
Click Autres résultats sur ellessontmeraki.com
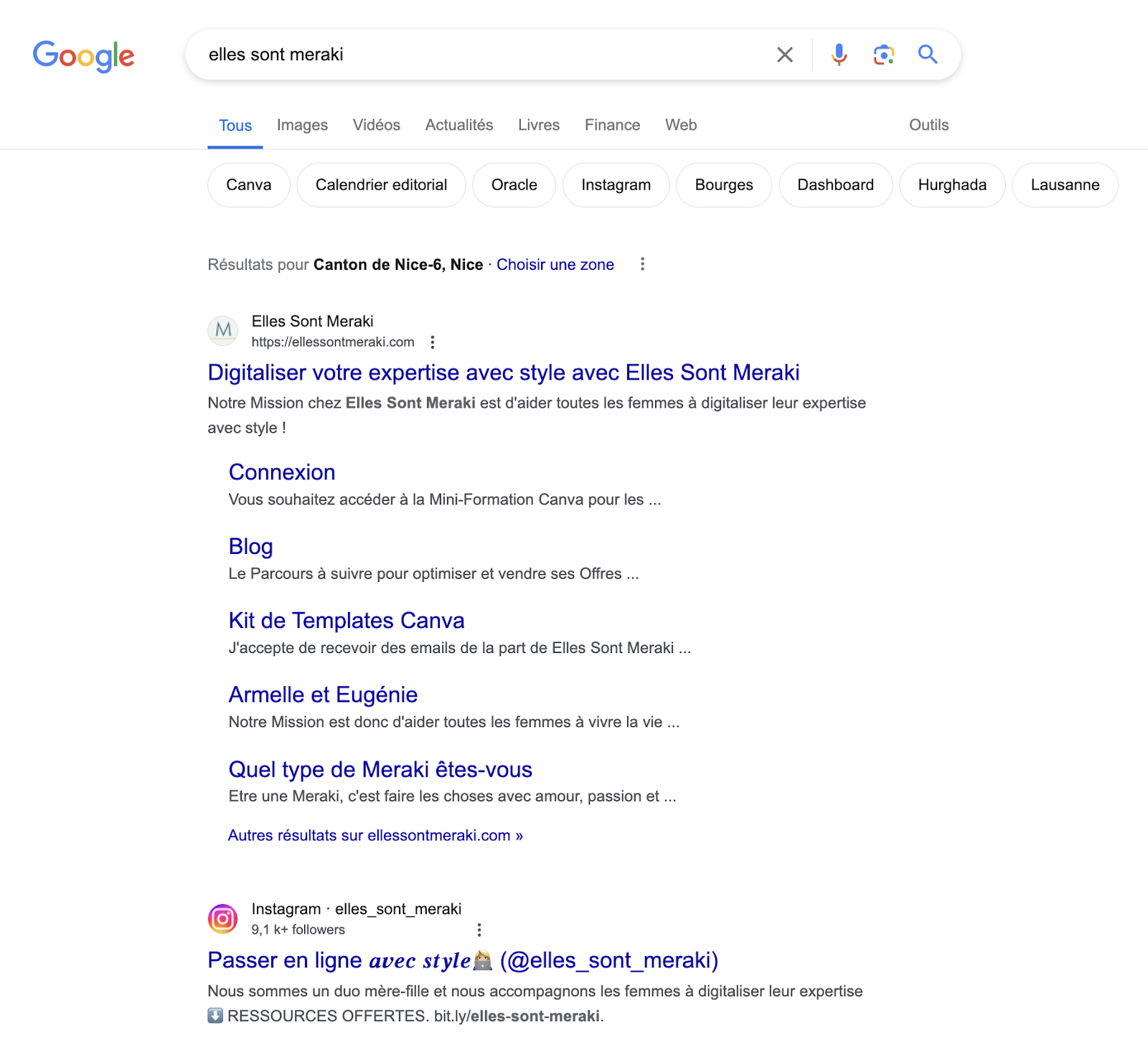point(375,835)
